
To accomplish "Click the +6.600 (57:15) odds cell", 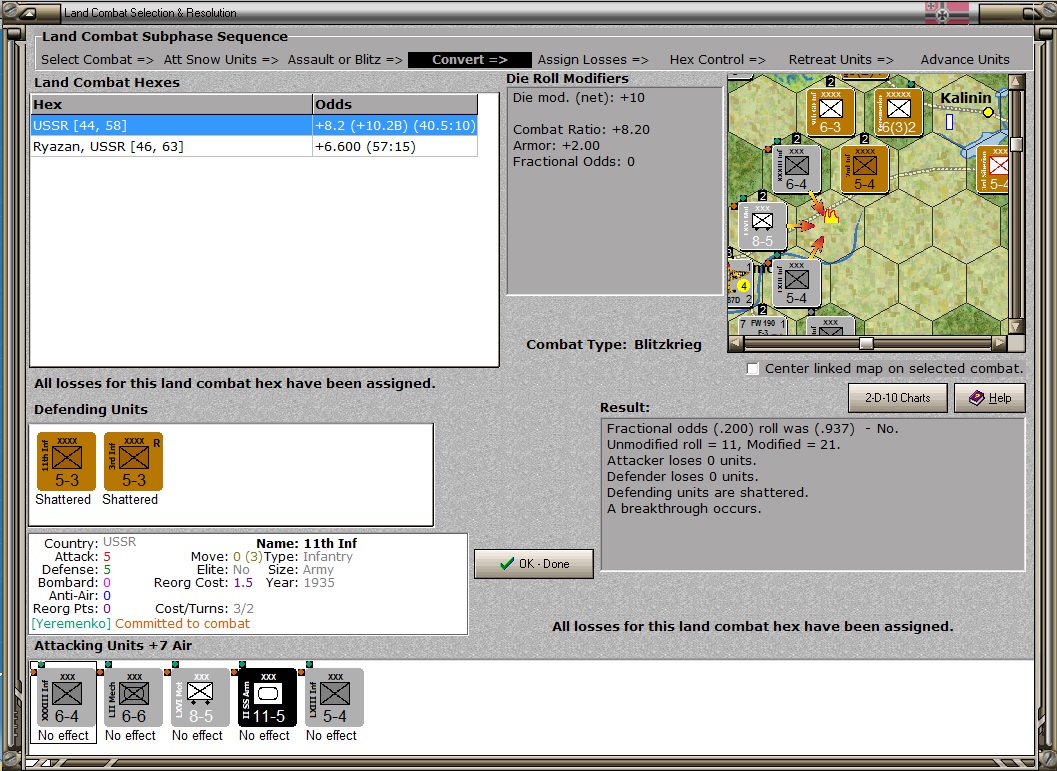I will coord(395,146).
